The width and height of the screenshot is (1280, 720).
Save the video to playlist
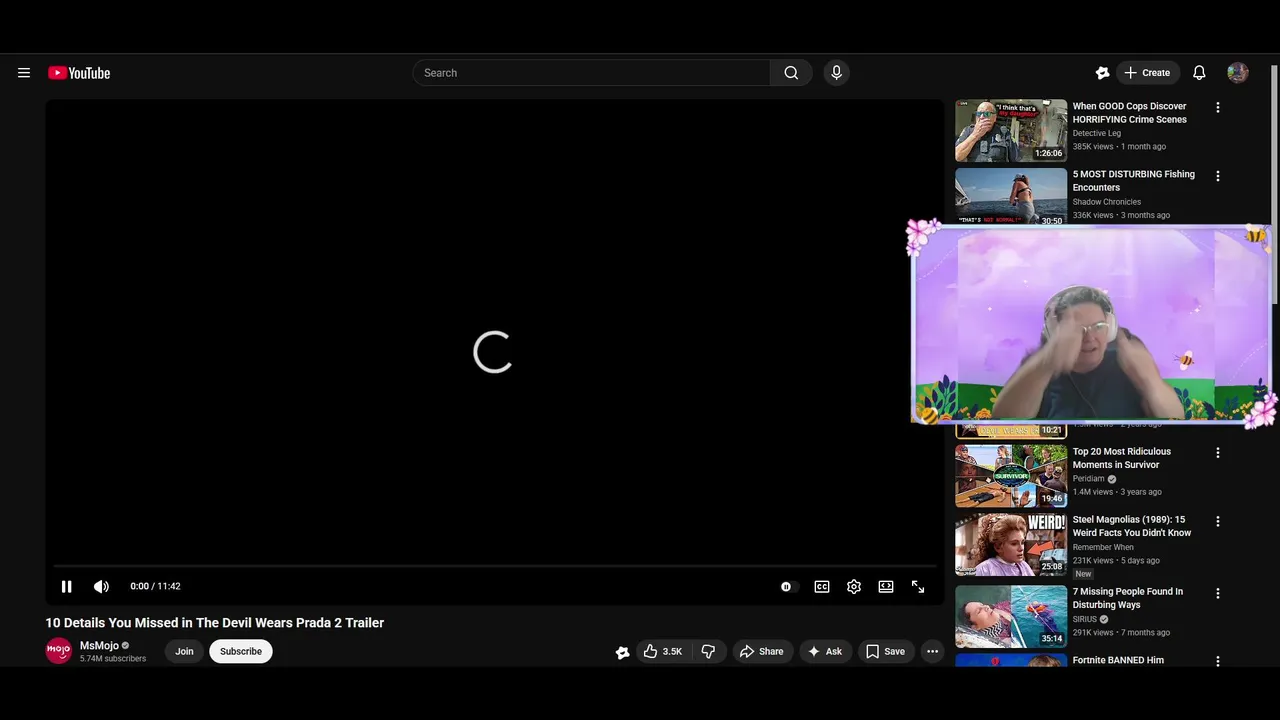(x=886, y=651)
